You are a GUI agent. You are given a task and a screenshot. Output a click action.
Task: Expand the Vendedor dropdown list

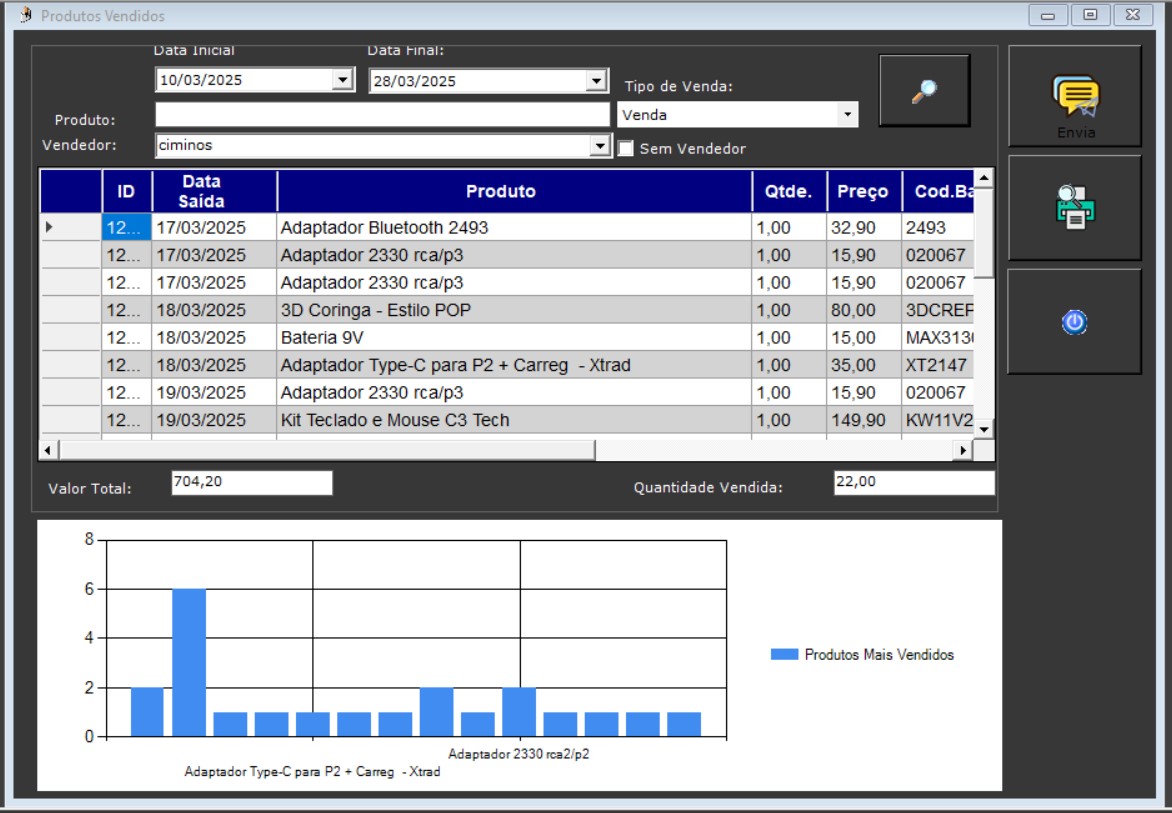tap(600, 146)
